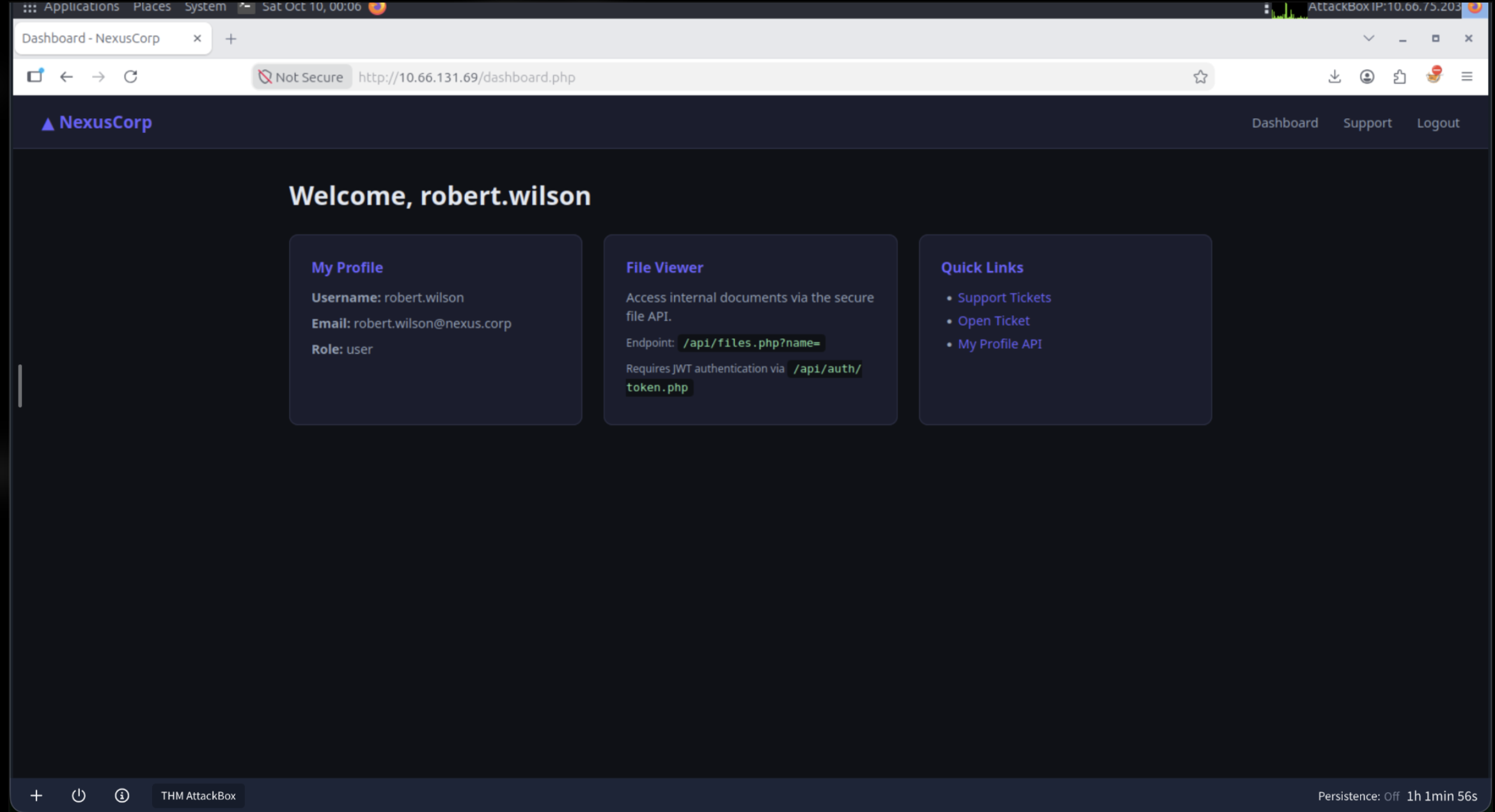This screenshot has width=1495, height=812.
Task: Click the Welcome, robert.wilson heading
Action: pyautogui.click(x=440, y=195)
